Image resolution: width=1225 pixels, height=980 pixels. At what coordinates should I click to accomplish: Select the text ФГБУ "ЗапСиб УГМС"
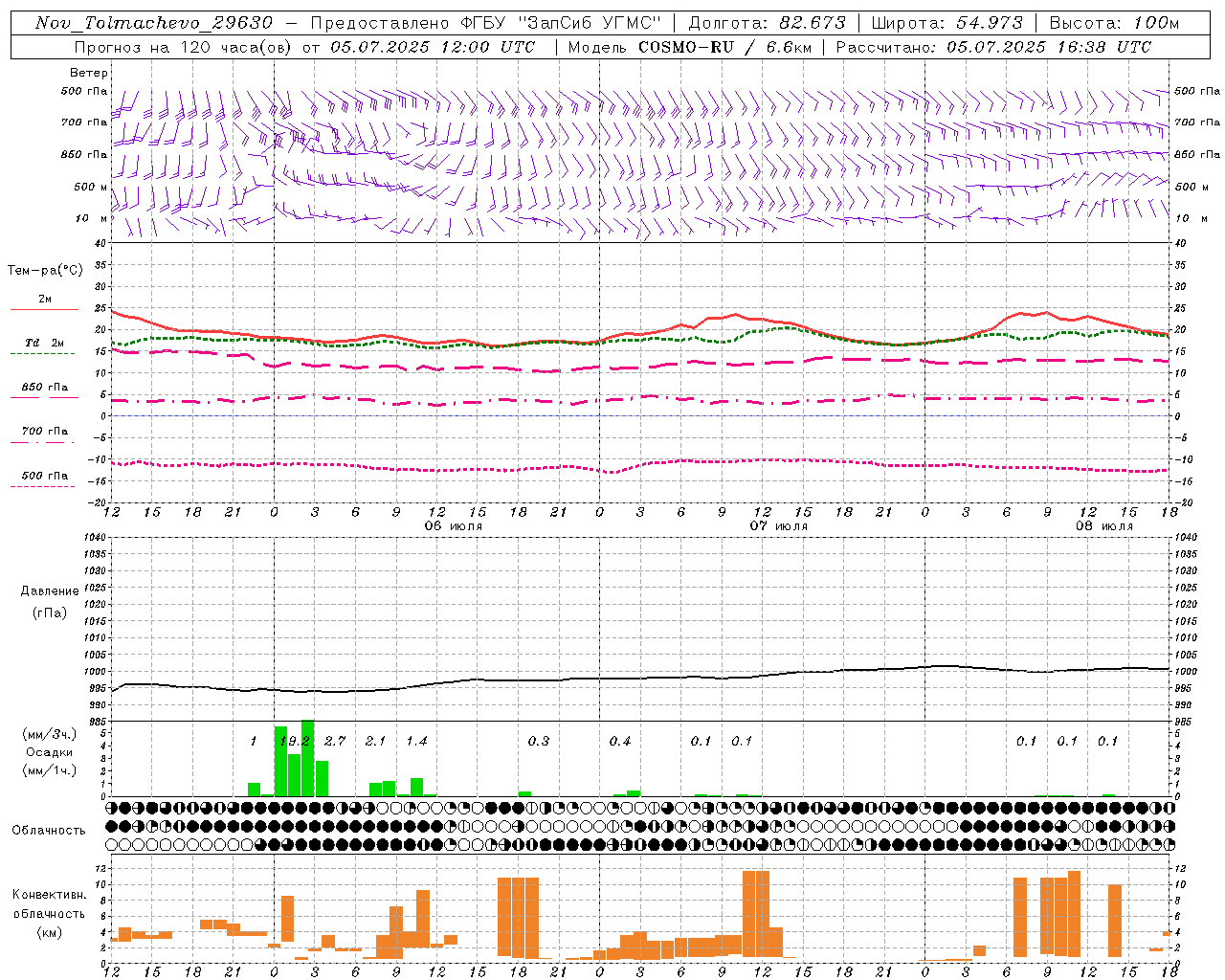(x=562, y=23)
